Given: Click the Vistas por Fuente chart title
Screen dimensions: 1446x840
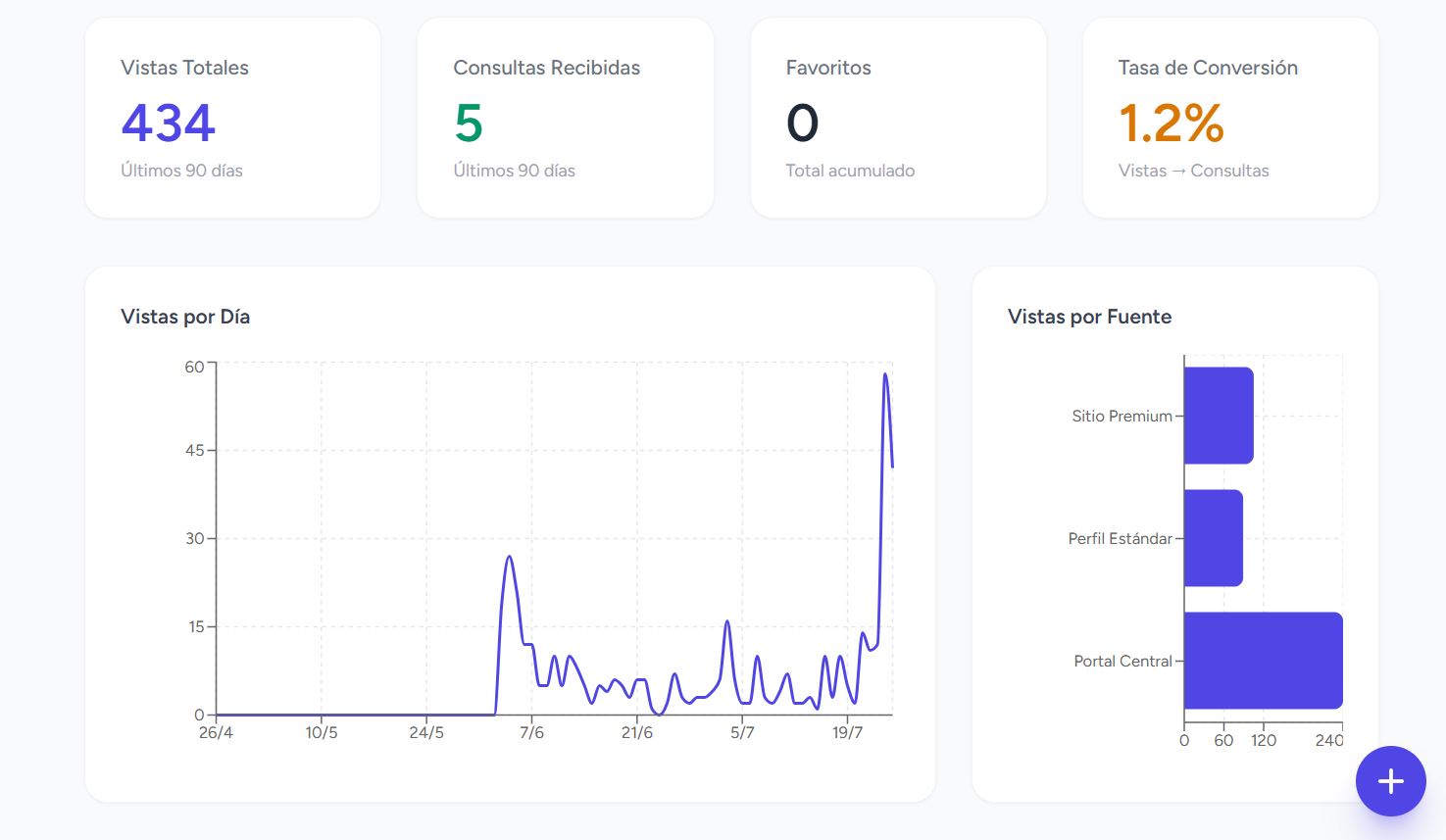Looking at the screenshot, I should click(x=1089, y=317).
